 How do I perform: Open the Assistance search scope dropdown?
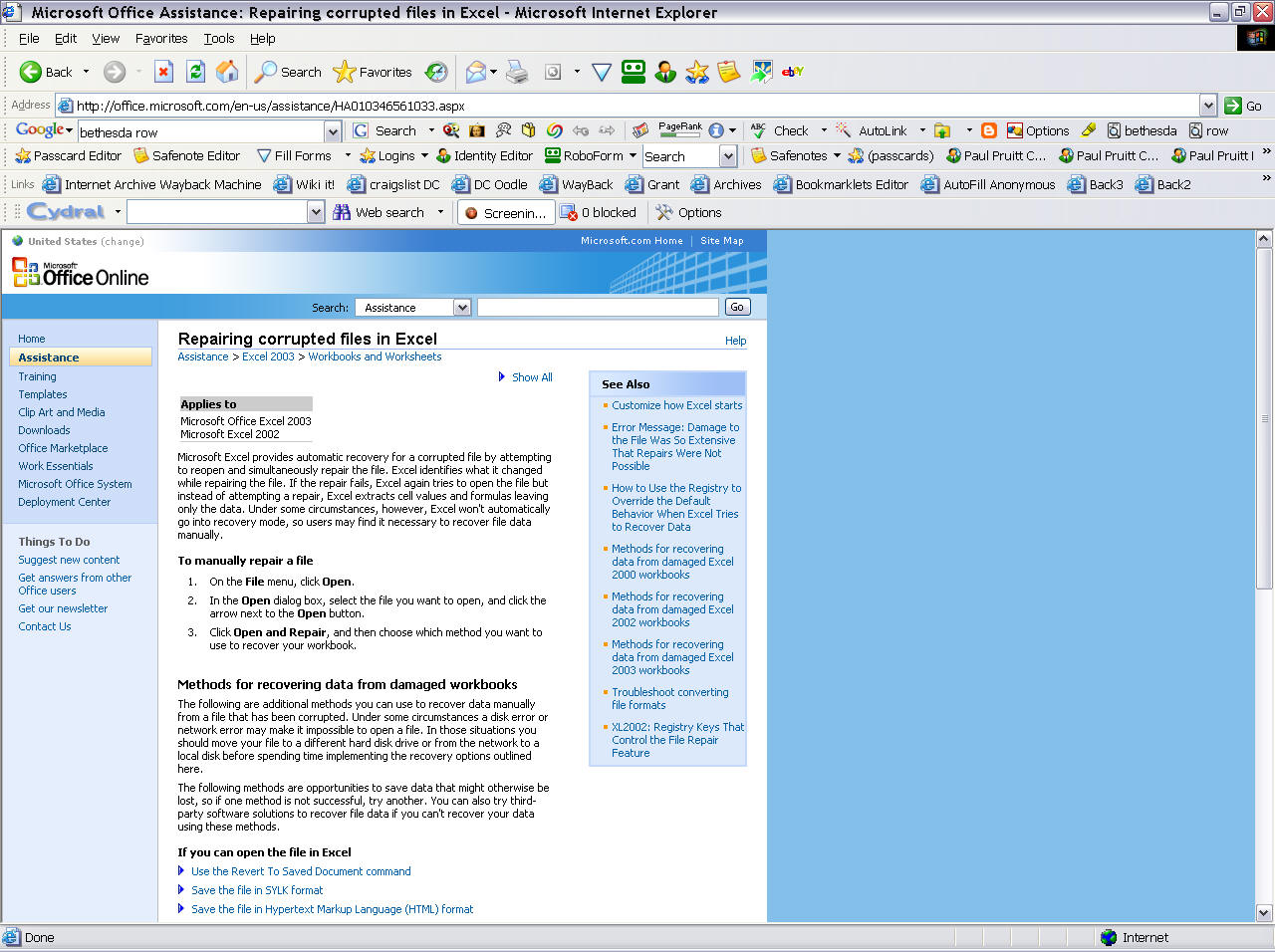[462, 308]
